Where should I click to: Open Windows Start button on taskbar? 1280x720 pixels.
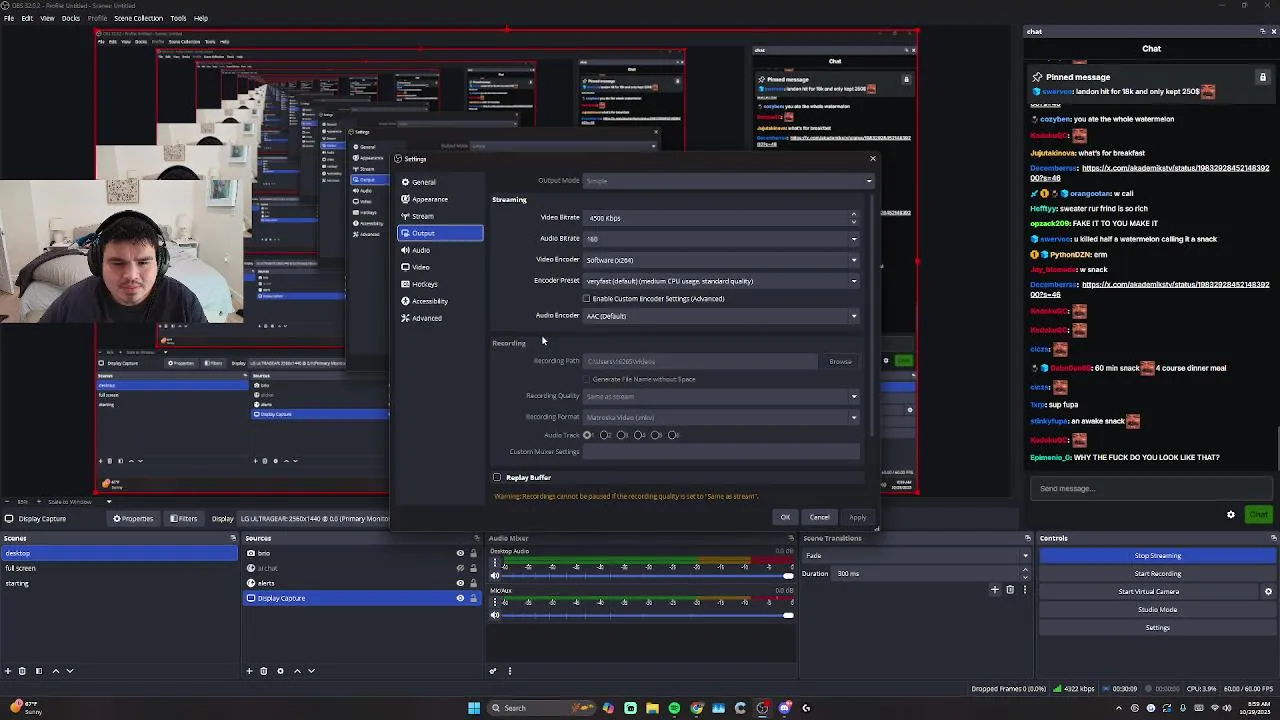point(474,708)
